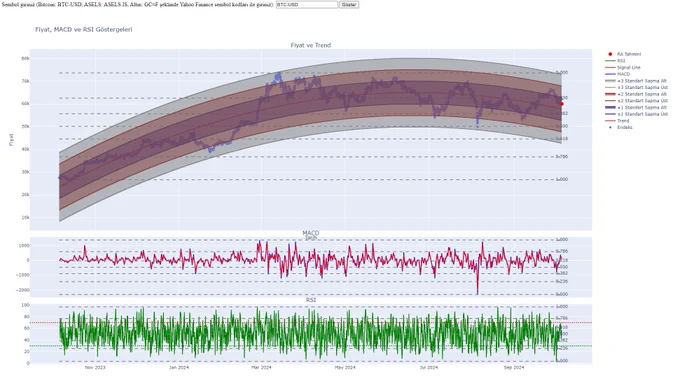The height and width of the screenshot is (384, 680).
Task: Toggle the 1 Standart Sapma Üst legend entry
Action: click(637, 114)
